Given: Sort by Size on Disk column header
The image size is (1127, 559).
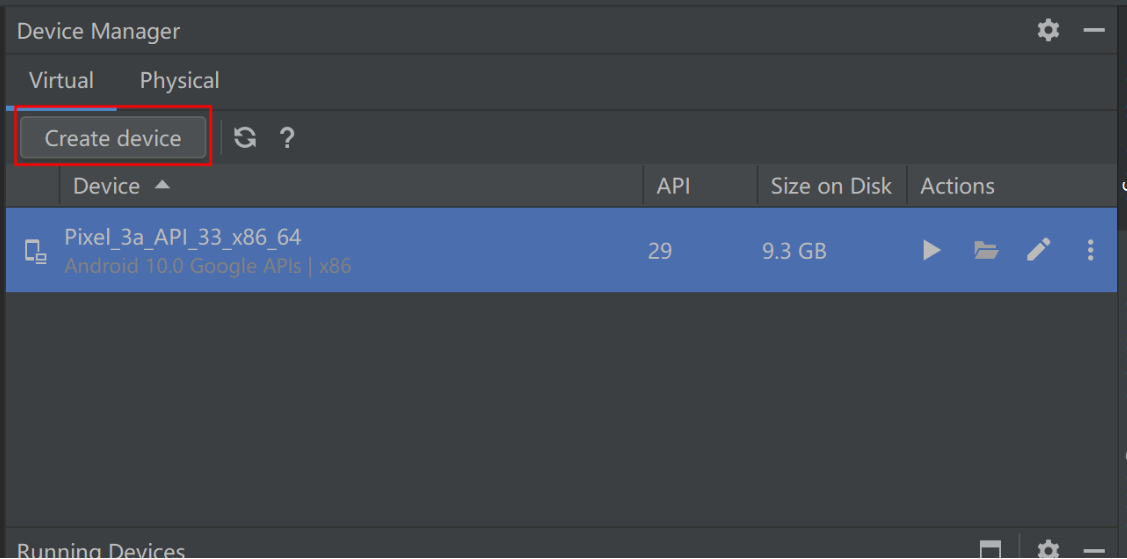Looking at the screenshot, I should click(x=831, y=186).
